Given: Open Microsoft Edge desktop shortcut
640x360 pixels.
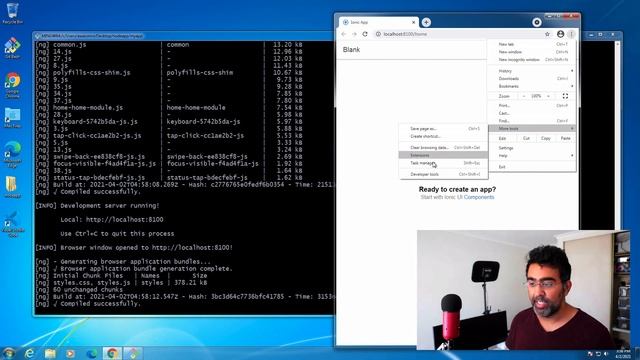Looking at the screenshot, I should pos(12,153).
